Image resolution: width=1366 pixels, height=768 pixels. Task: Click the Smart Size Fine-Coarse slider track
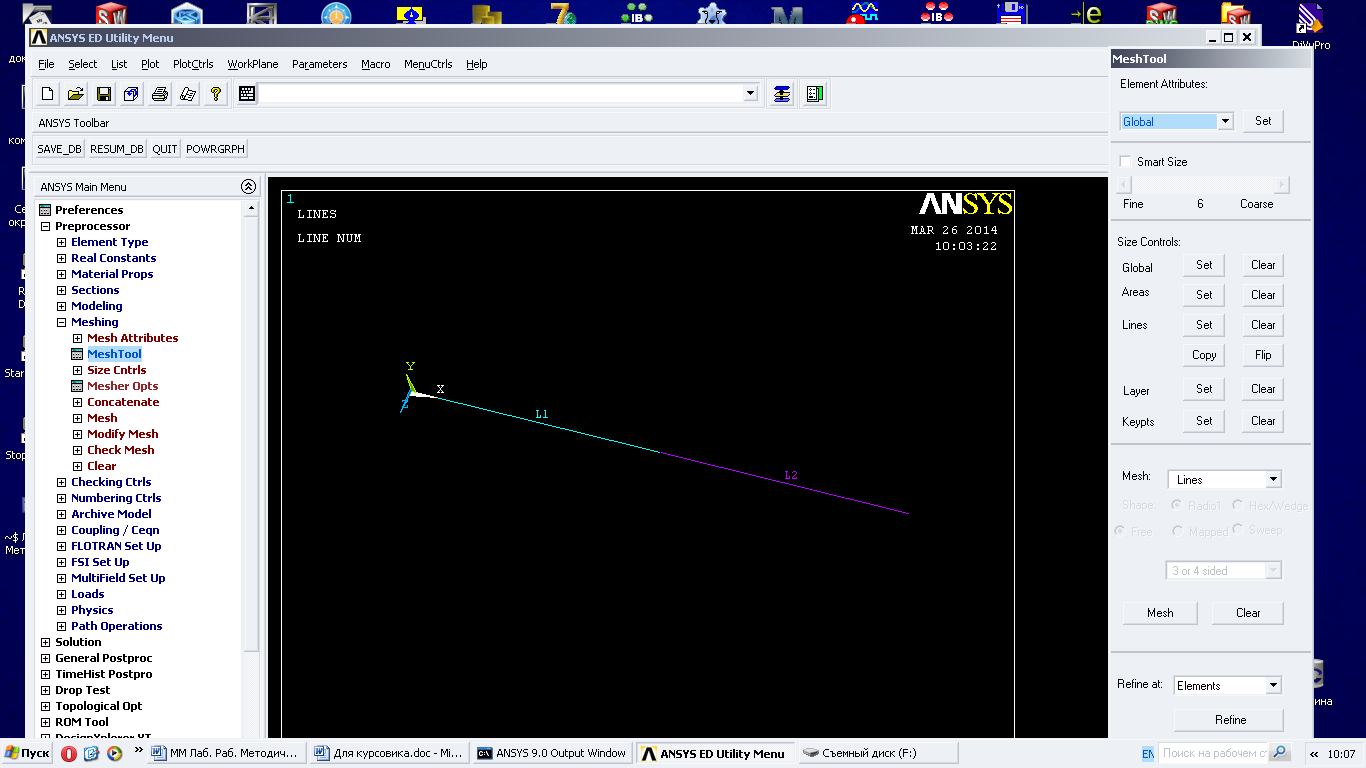1203,185
